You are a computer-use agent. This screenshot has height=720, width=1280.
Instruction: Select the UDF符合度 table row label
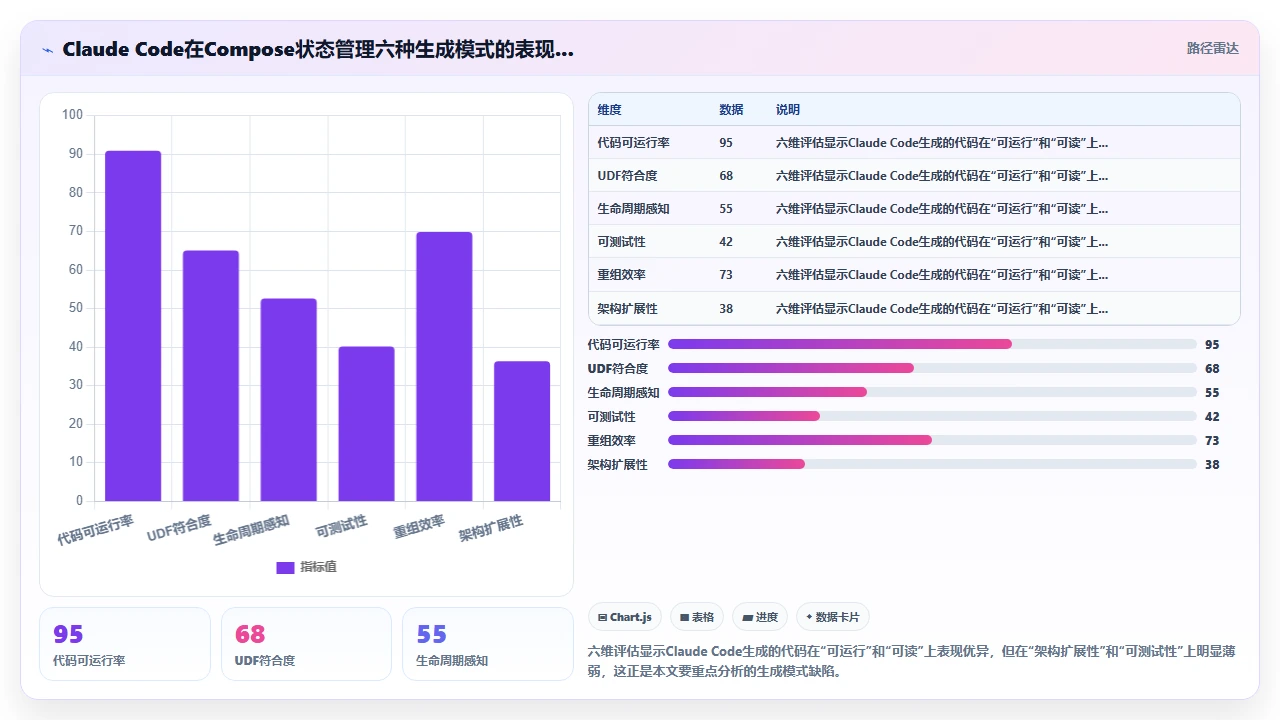[628, 176]
